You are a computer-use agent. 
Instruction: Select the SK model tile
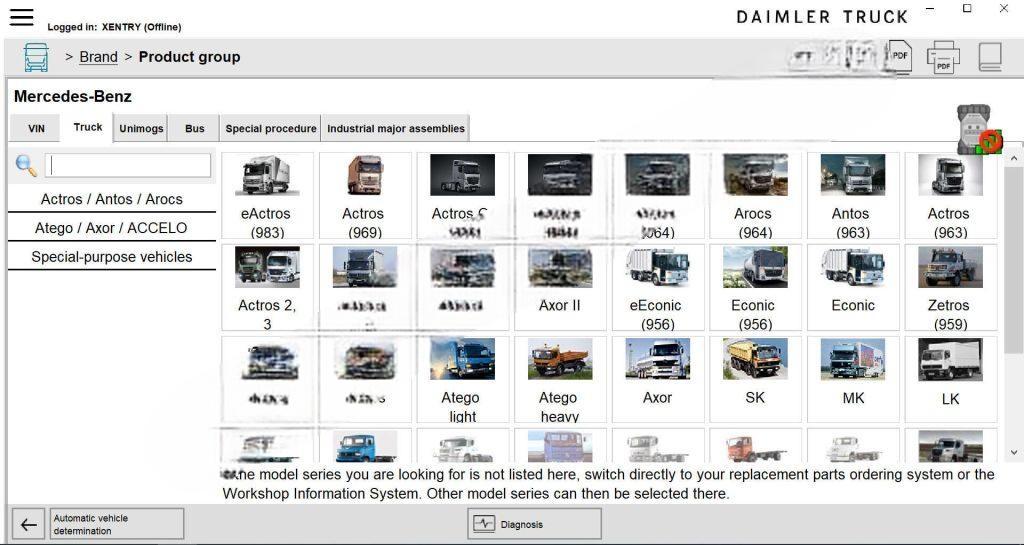pos(755,379)
